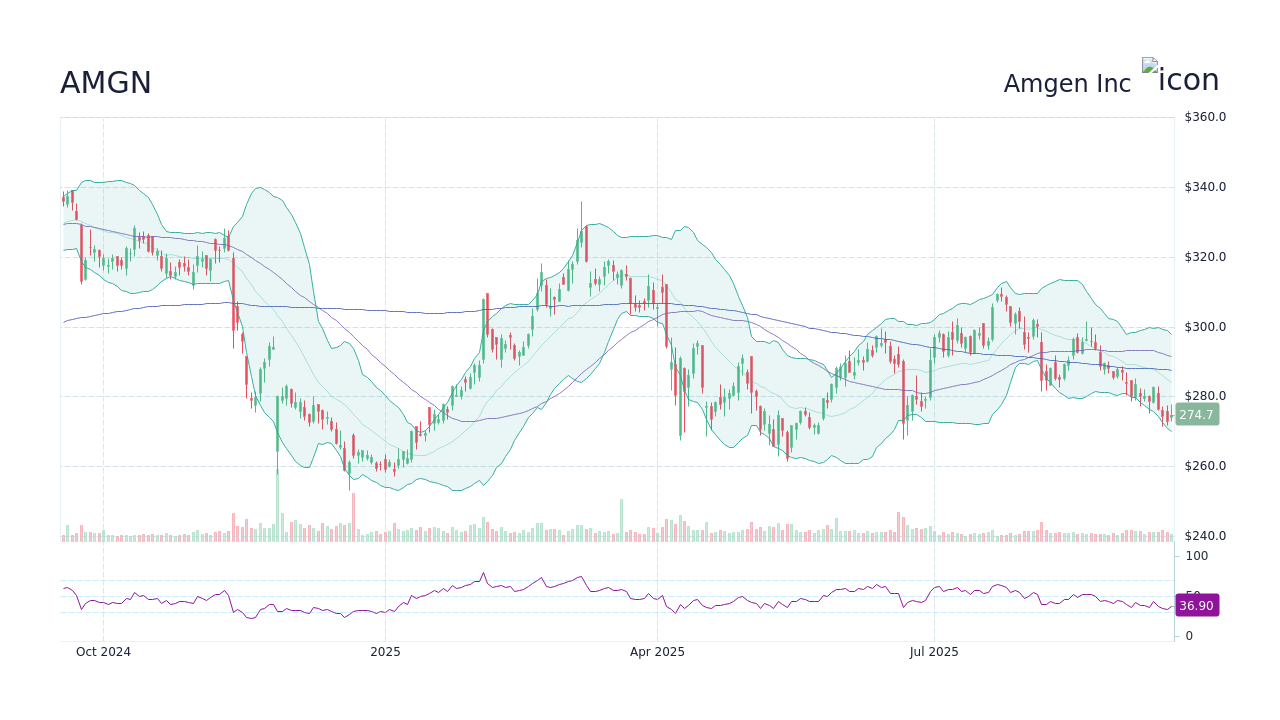This screenshot has width=1280, height=720.
Task: Click the green 274.7 last price badge
Action: 1196,414
